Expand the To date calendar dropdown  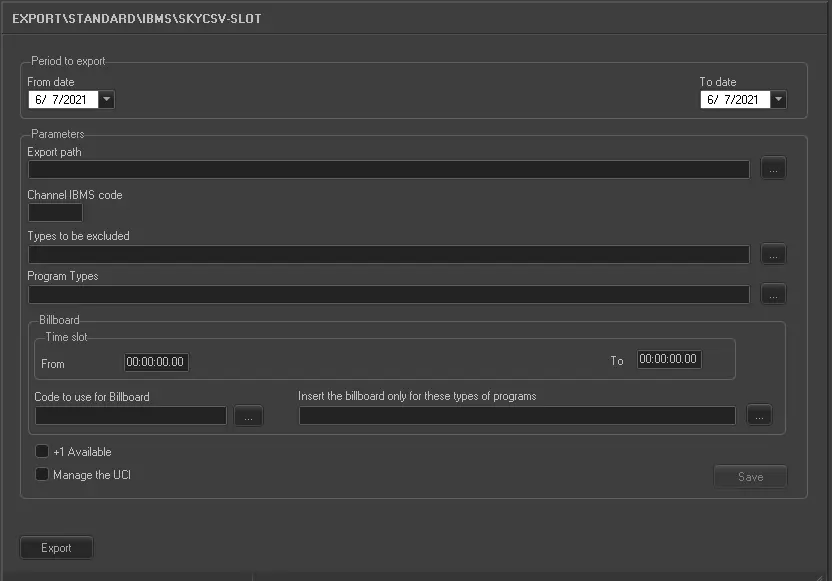[778, 100]
